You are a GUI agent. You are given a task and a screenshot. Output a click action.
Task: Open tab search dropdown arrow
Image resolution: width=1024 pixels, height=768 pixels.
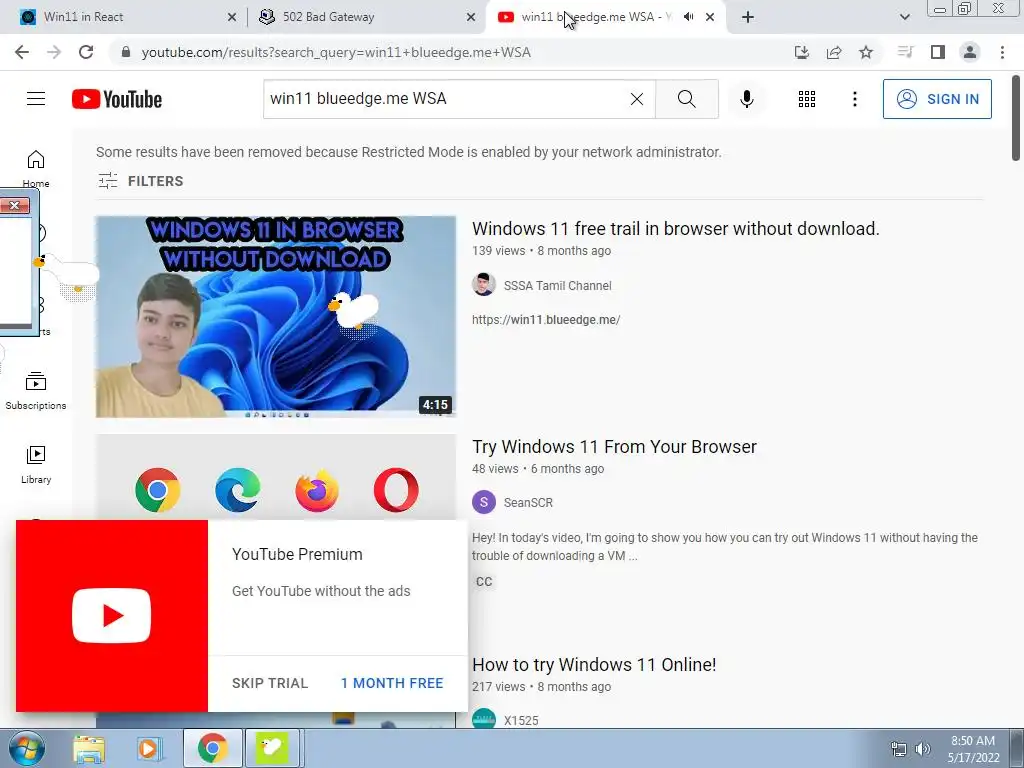904,17
